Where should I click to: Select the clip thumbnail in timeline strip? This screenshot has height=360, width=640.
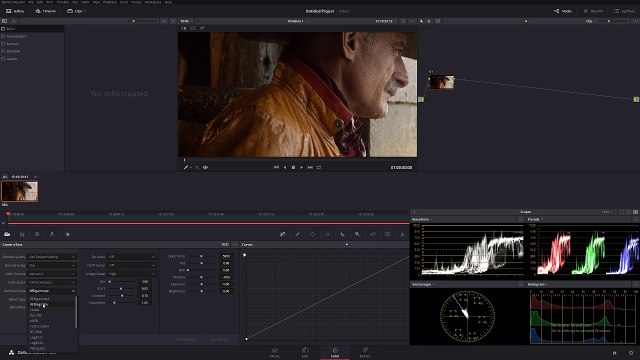tap(19, 191)
